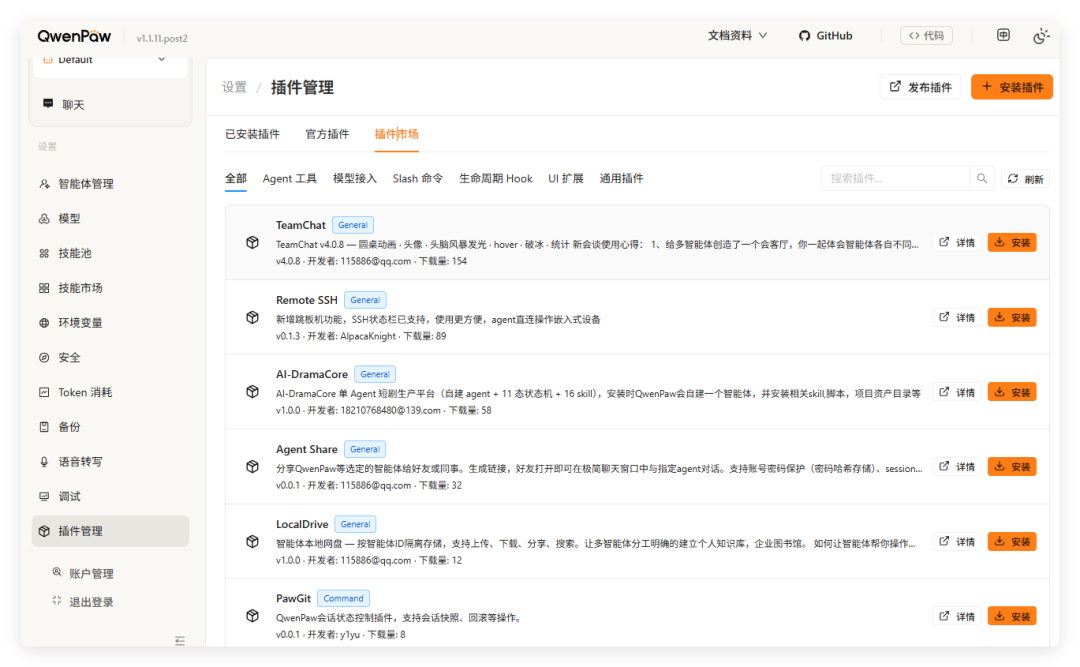Open 详情 for PawGit plugin
Viewport: 1080px width, 667px height.
pyautogui.click(x=957, y=617)
